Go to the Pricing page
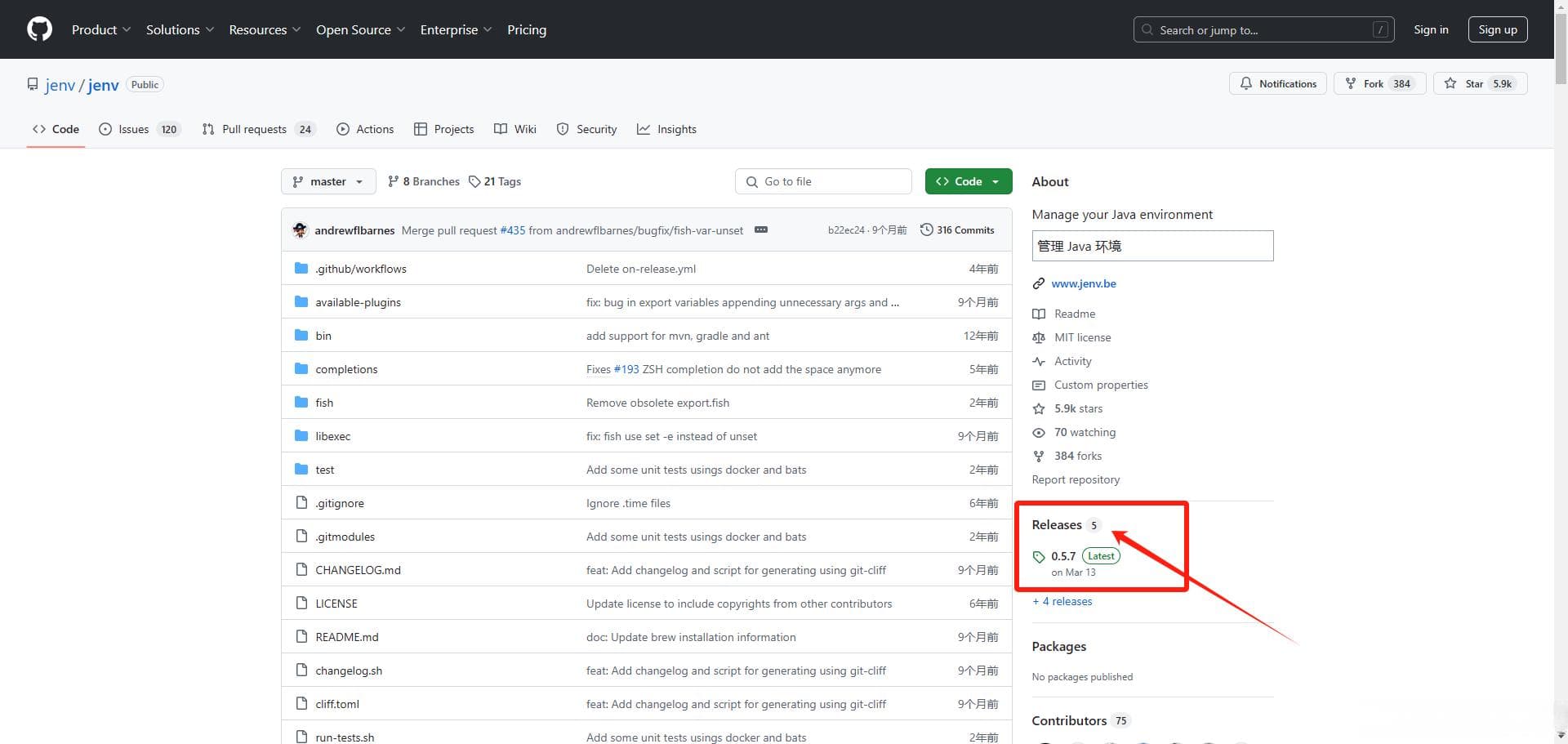 [x=527, y=29]
